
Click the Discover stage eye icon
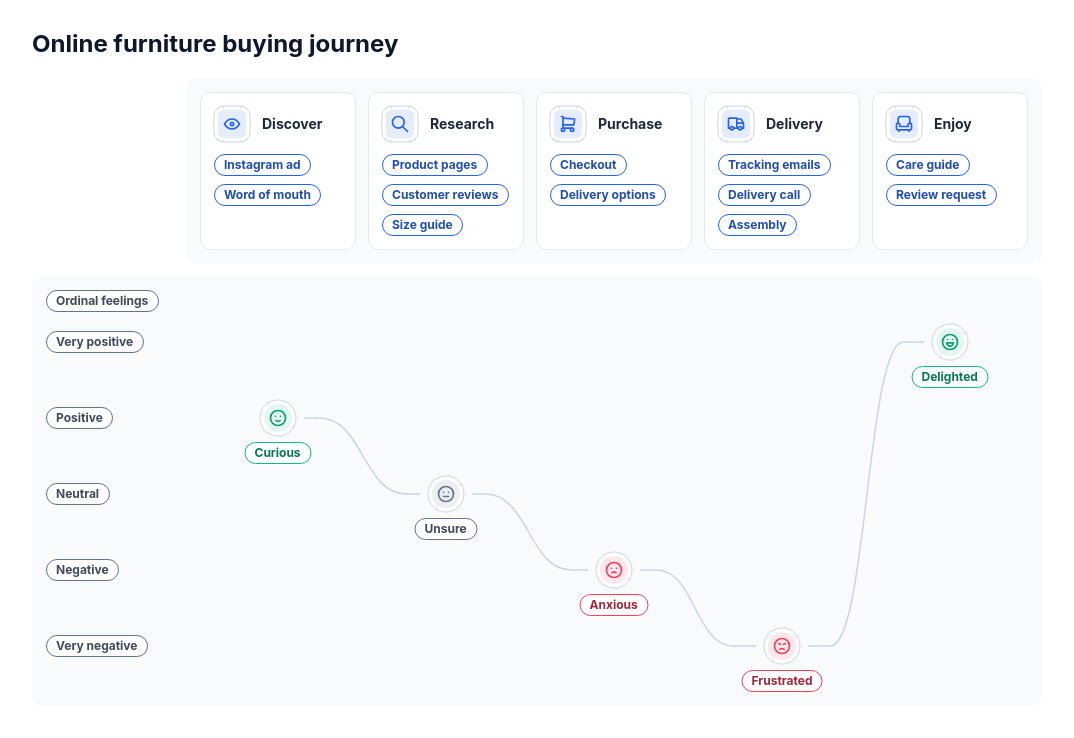[232, 124]
